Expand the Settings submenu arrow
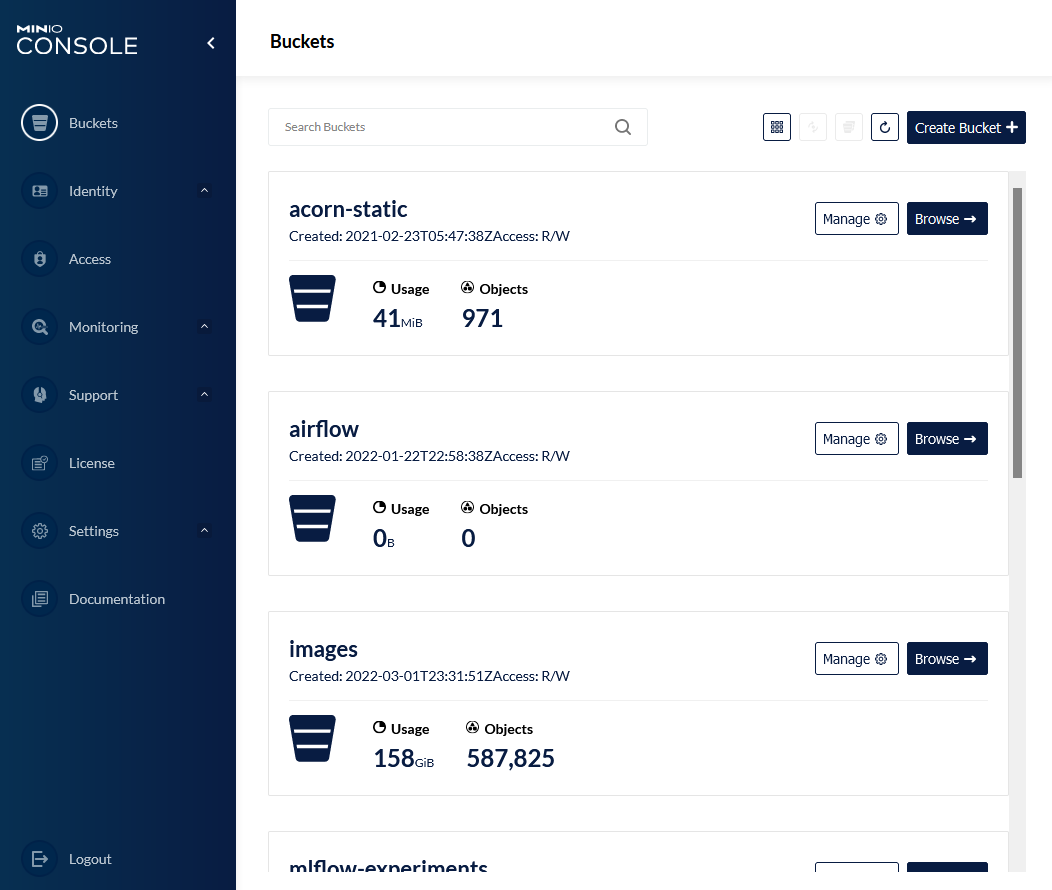 click(x=204, y=531)
